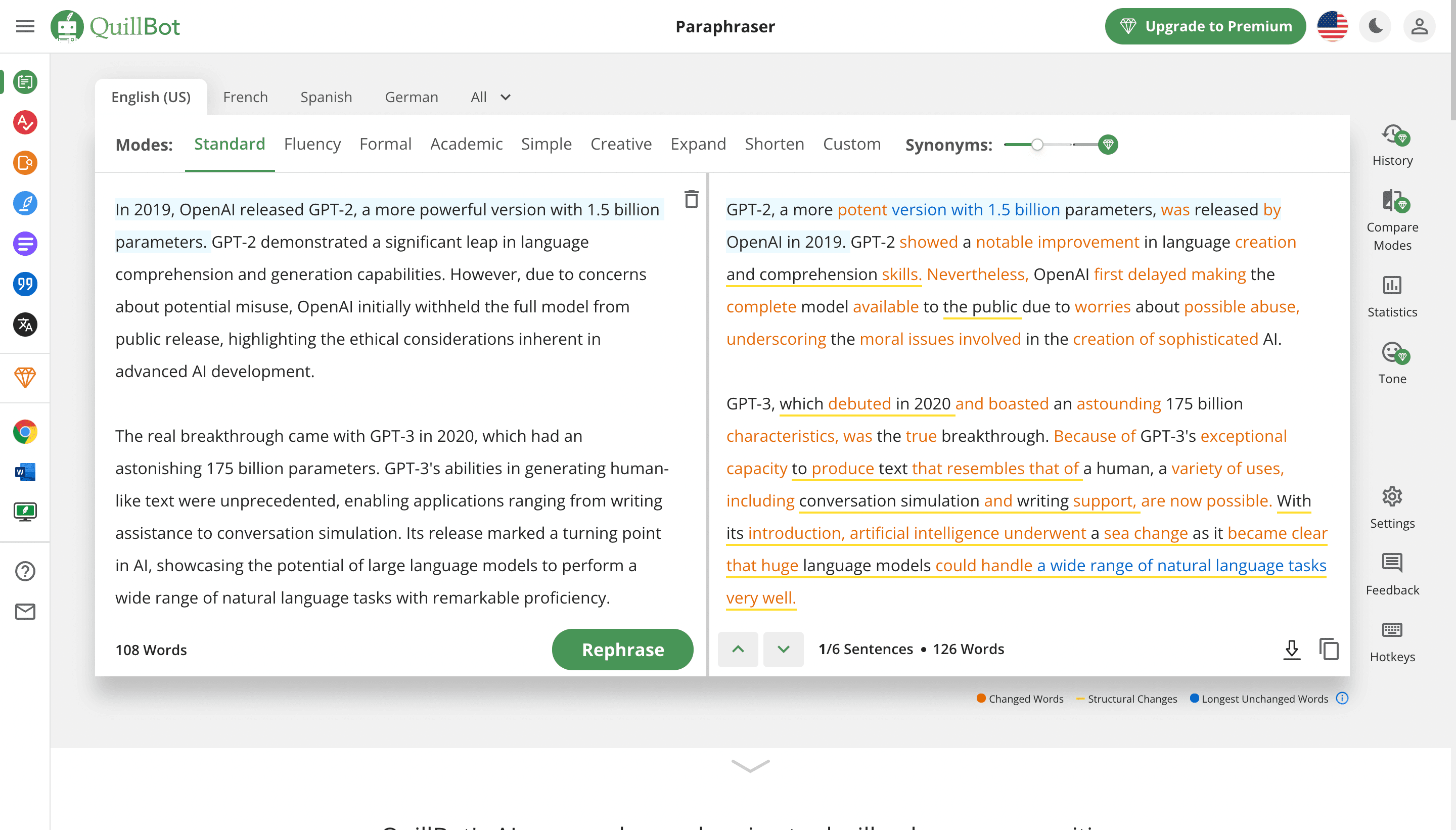Click the Rephrase button

coord(622,650)
